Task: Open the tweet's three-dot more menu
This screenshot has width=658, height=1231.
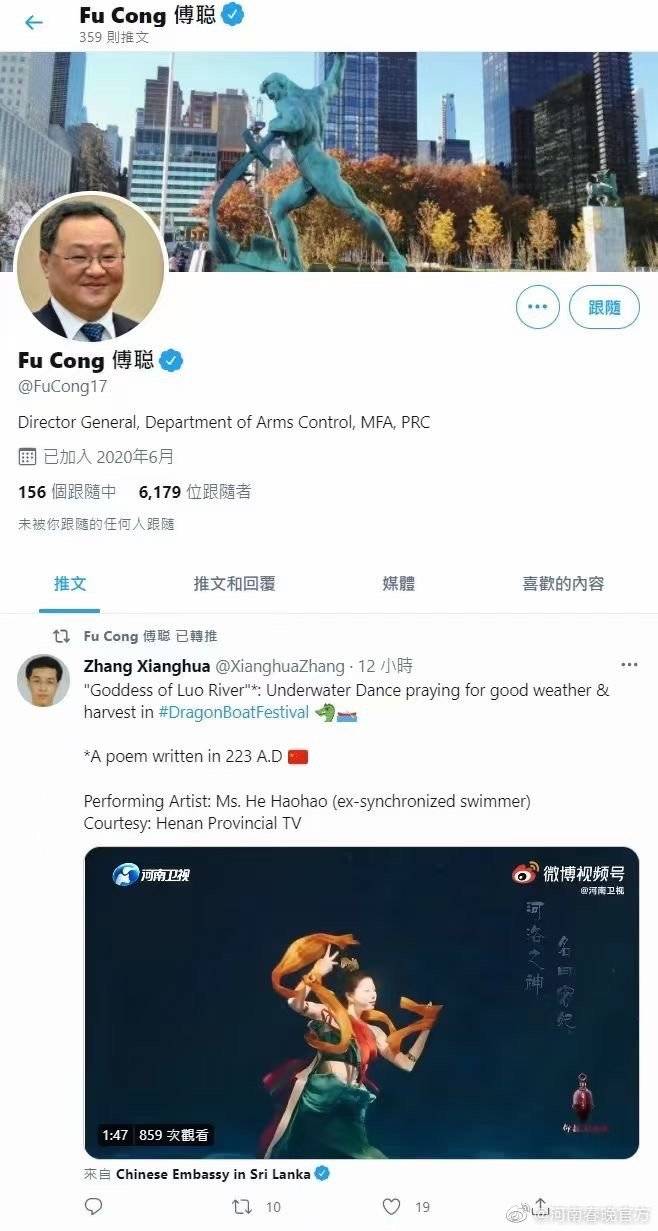Action: pos(629,665)
